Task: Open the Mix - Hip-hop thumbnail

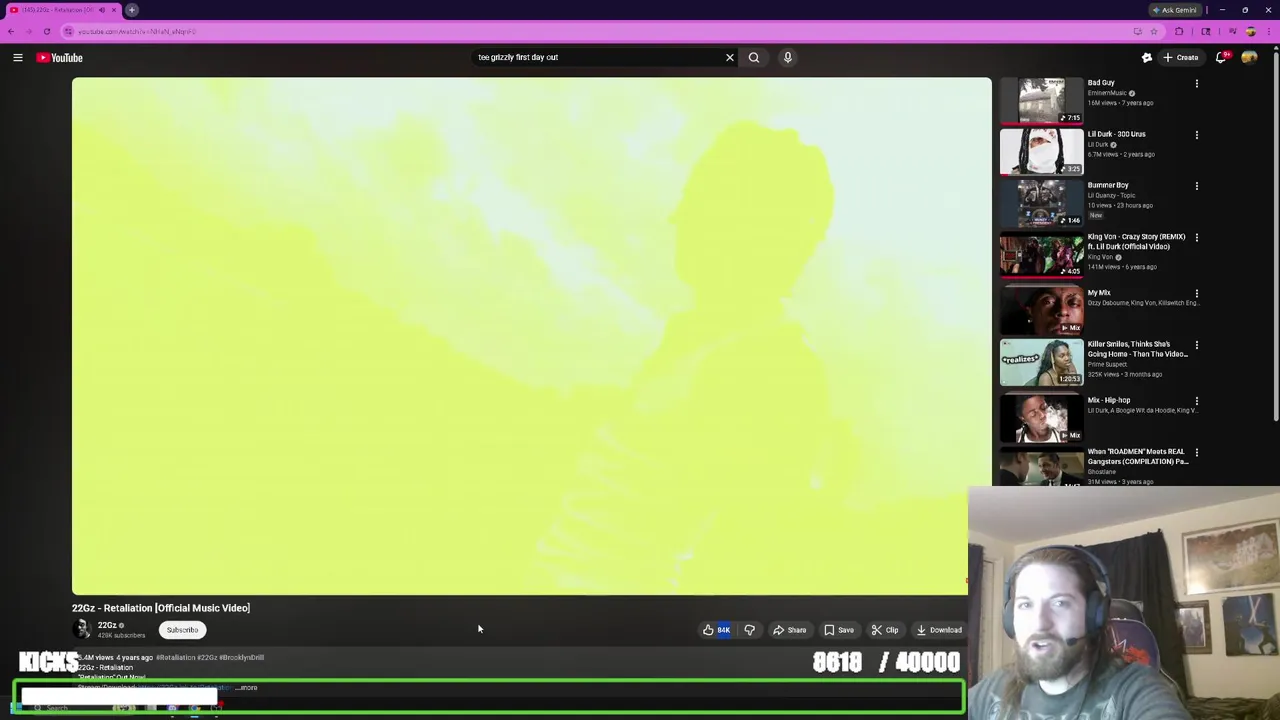Action: pyautogui.click(x=1041, y=418)
